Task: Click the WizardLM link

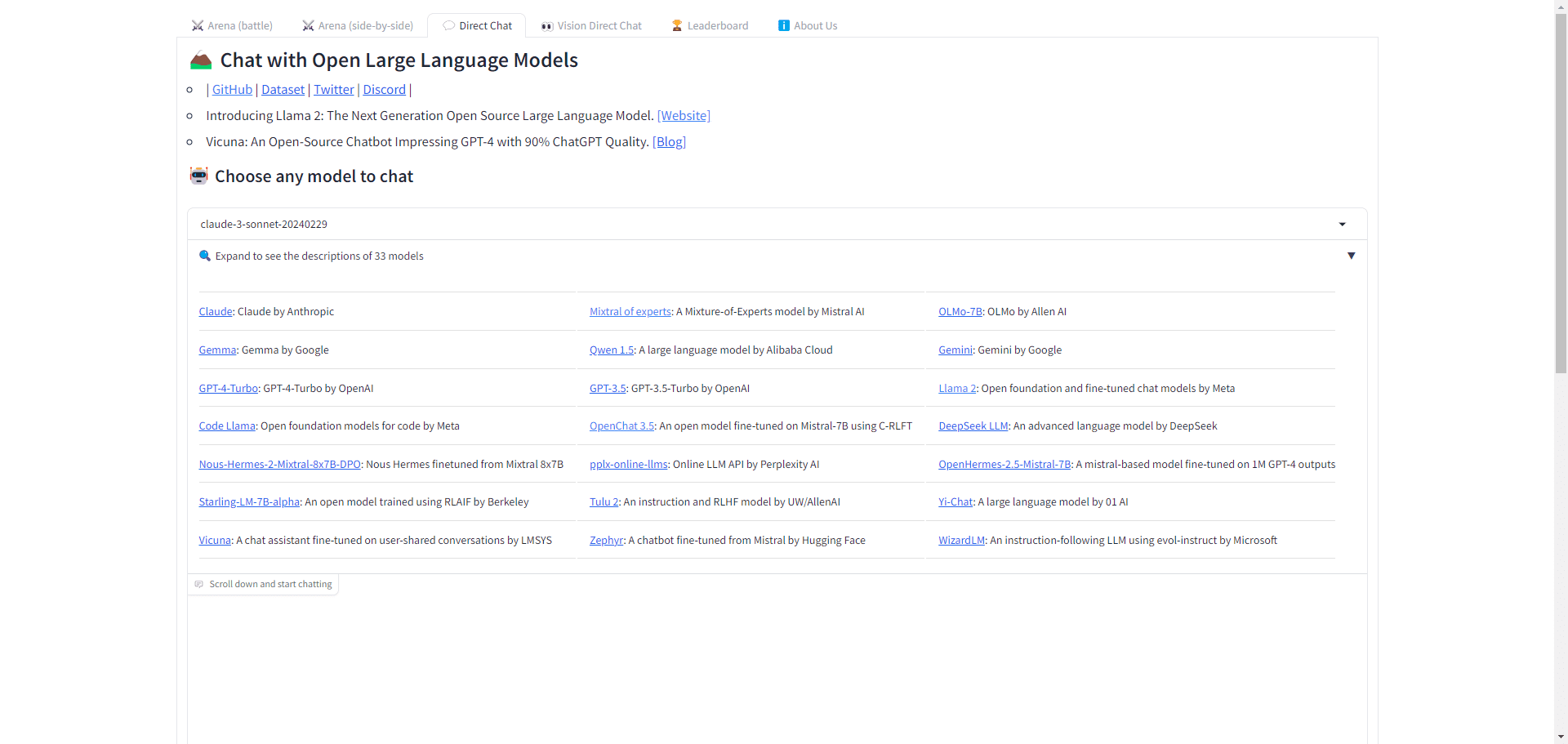Action: [x=962, y=541]
